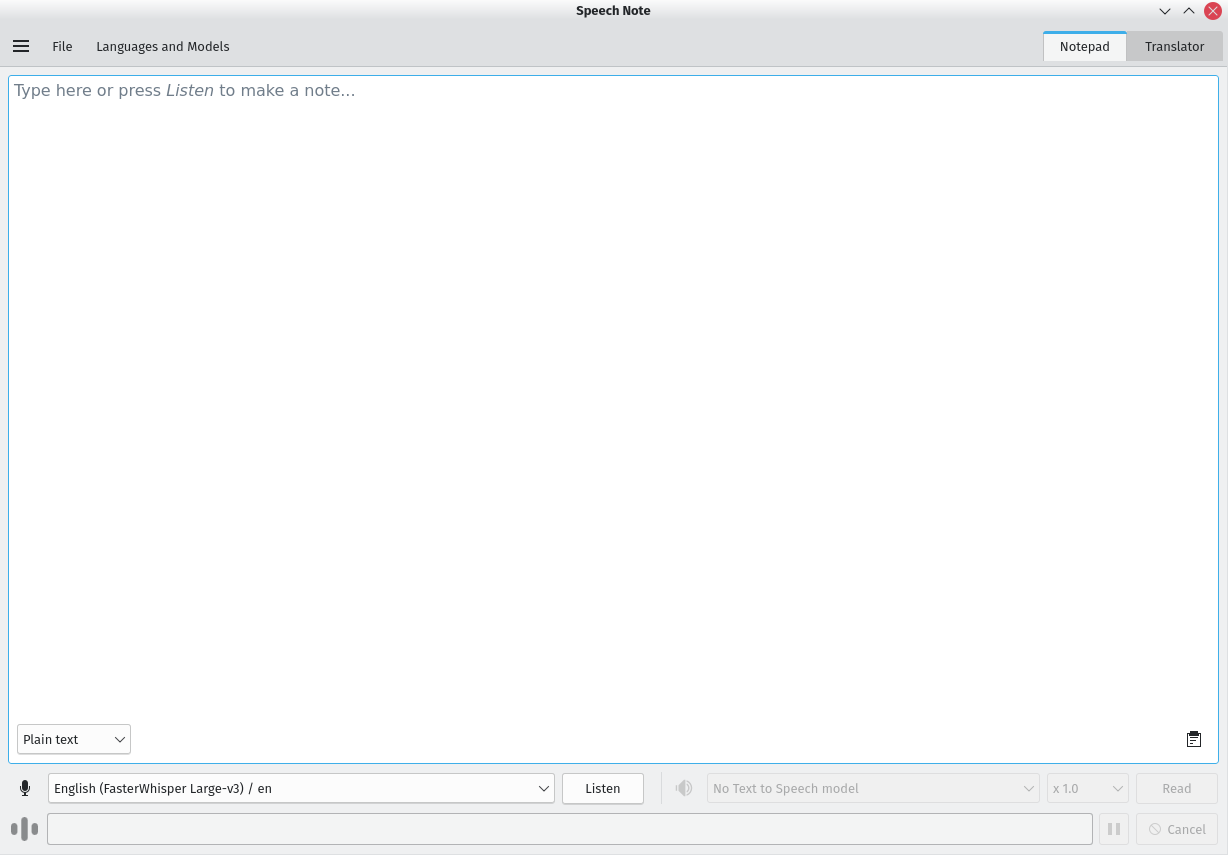Click the pause button
The image size is (1228, 855).
pos(1114,829)
